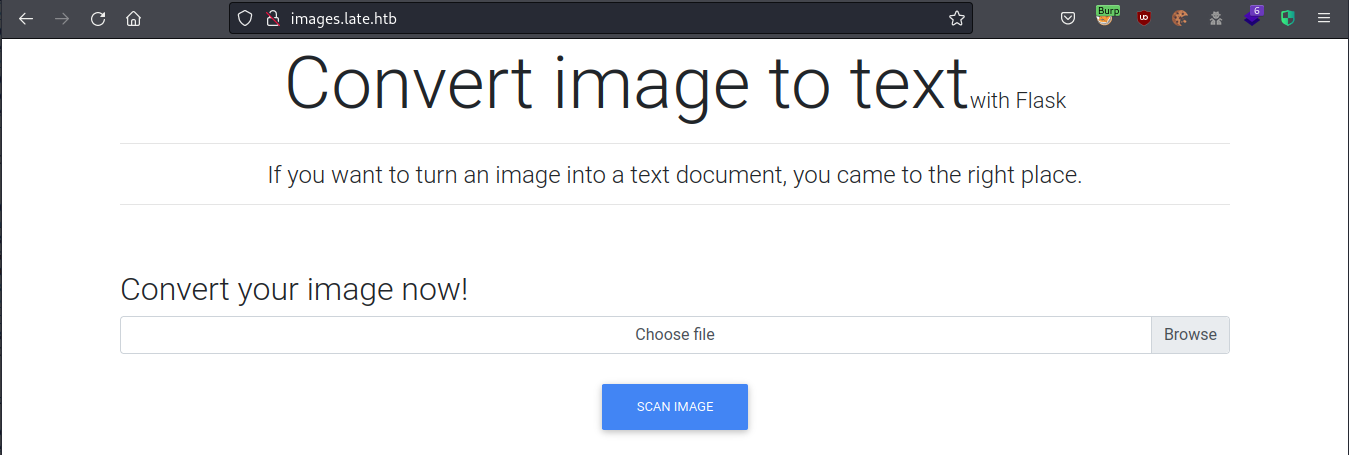Open the Firefox hamburger application menu
Screen dimensions: 1349x455
(1323, 18)
